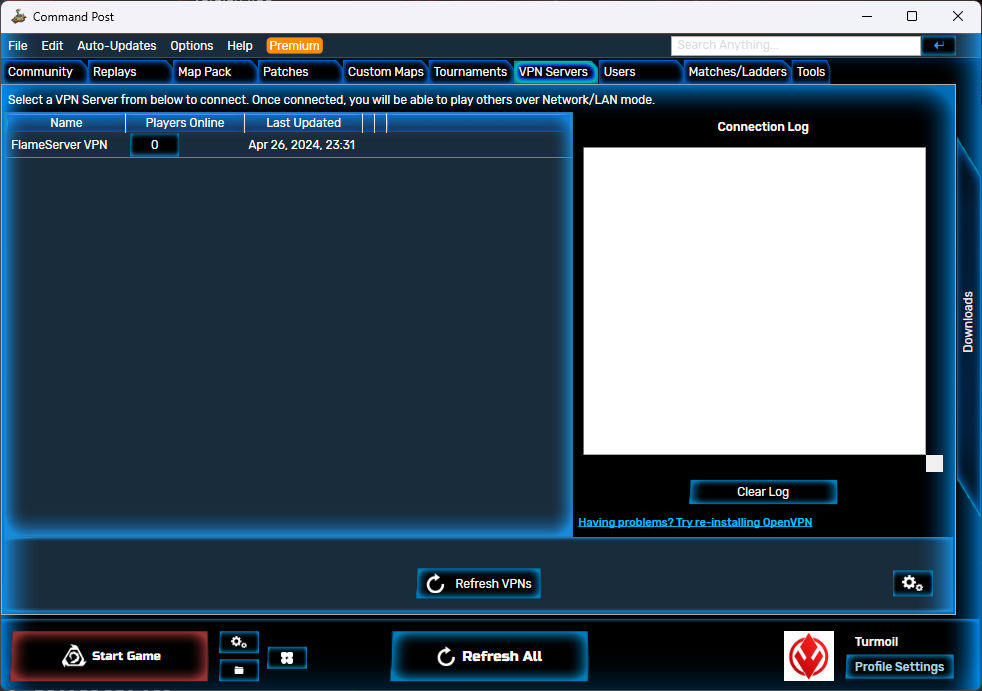982x691 pixels.
Task: Click the Command Post title bar icon
Action: (17, 16)
